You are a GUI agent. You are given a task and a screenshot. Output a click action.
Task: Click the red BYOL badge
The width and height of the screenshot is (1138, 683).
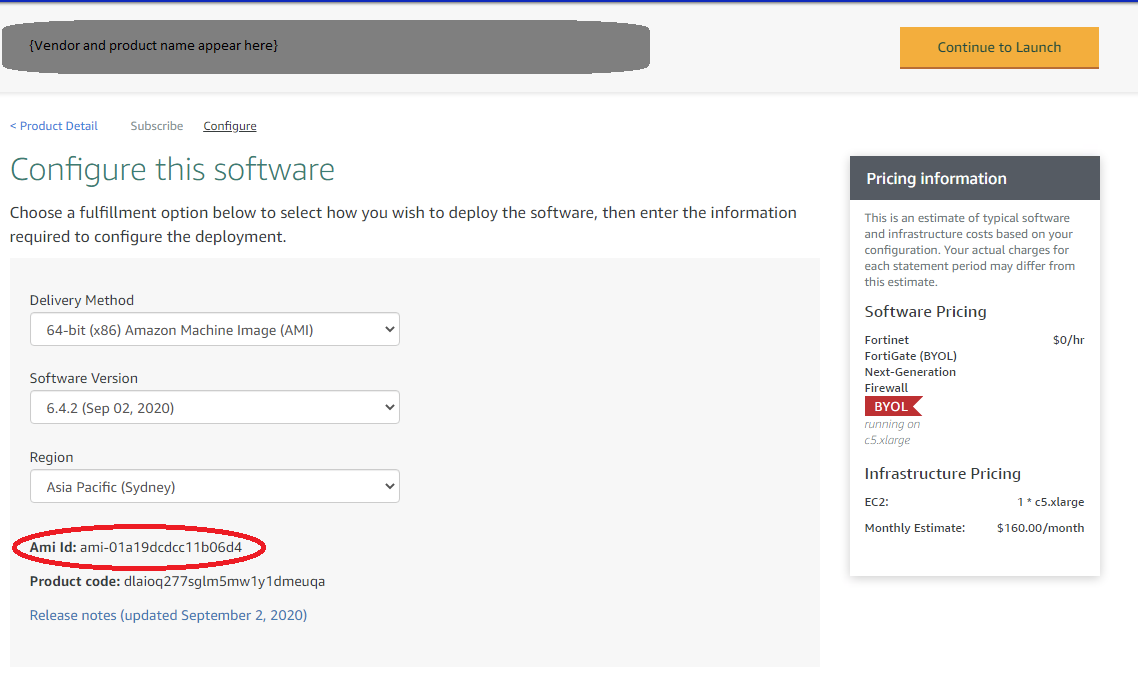click(x=891, y=406)
